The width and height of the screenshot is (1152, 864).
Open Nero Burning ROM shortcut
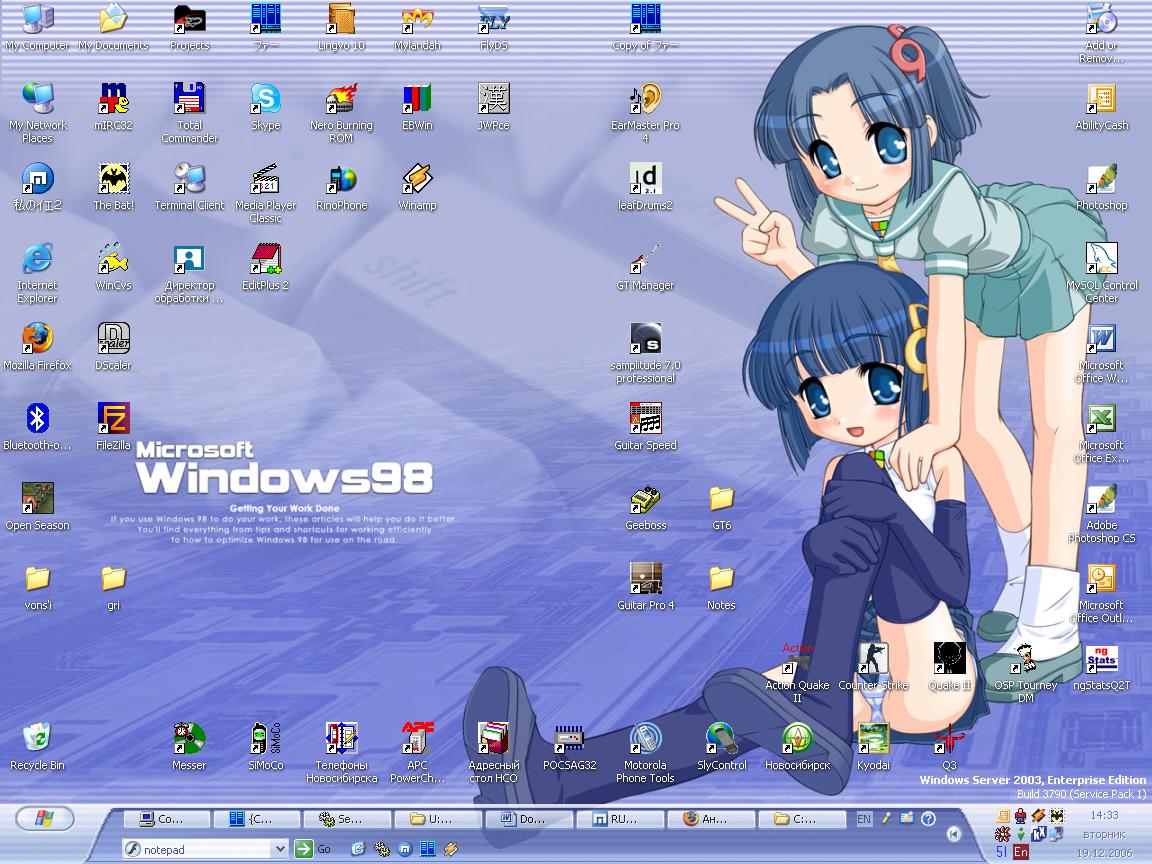click(341, 100)
